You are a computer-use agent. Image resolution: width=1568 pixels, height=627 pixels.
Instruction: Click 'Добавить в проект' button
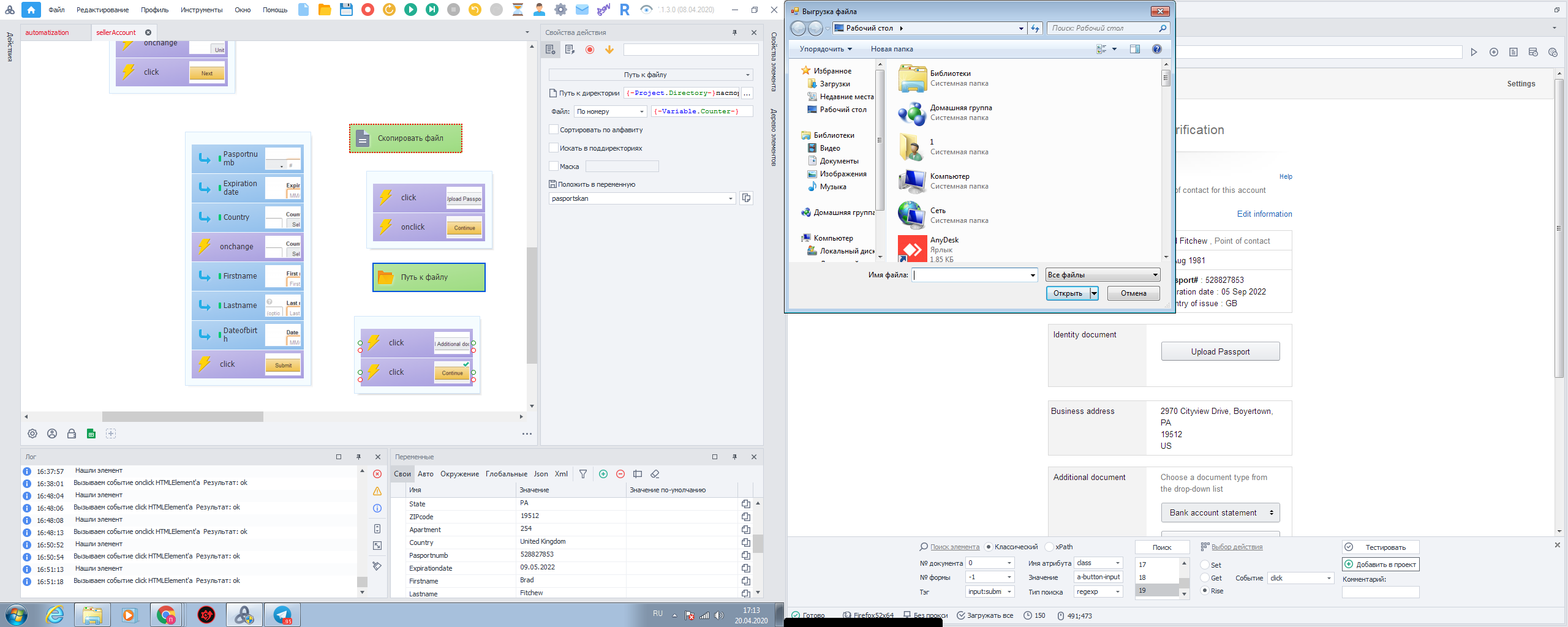click(x=1381, y=565)
